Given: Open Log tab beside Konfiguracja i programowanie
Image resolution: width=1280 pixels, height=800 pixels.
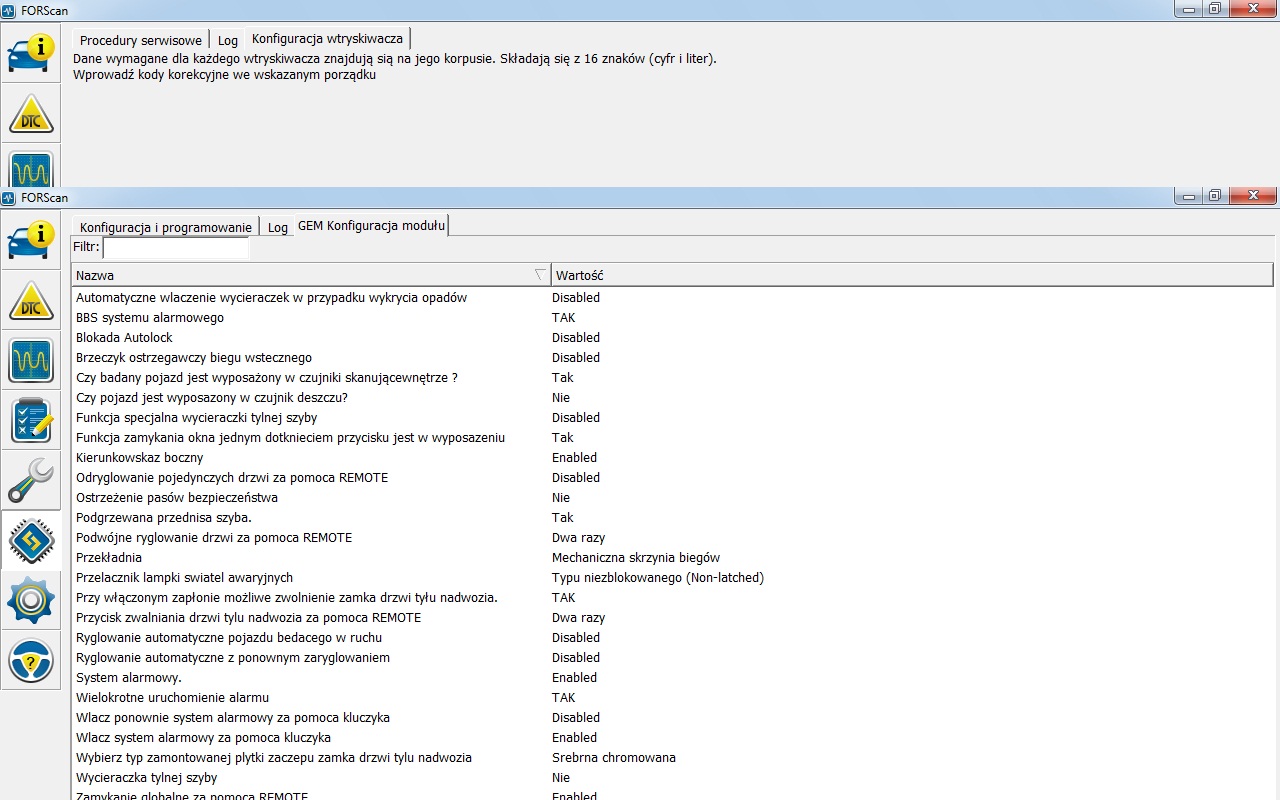Looking at the screenshot, I should pos(277,227).
